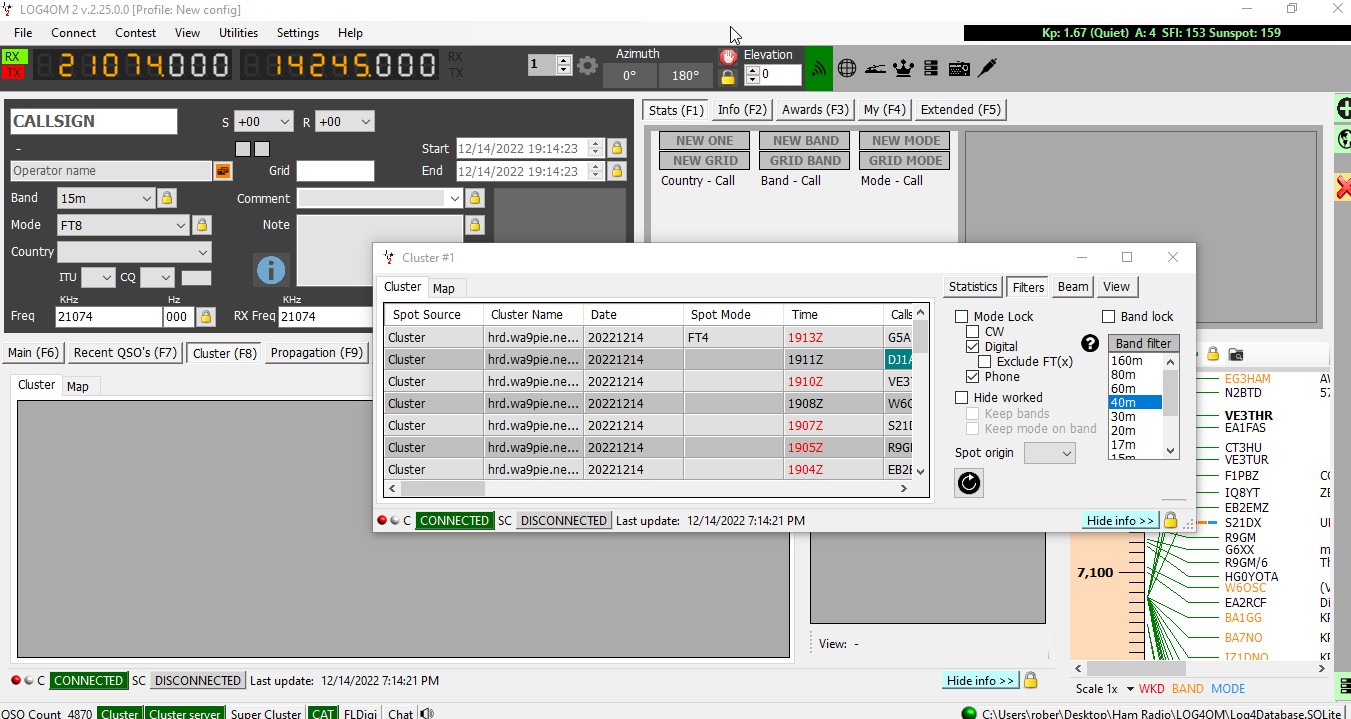Click the CALLSIGN input field
1351x719 pixels.
point(94,121)
